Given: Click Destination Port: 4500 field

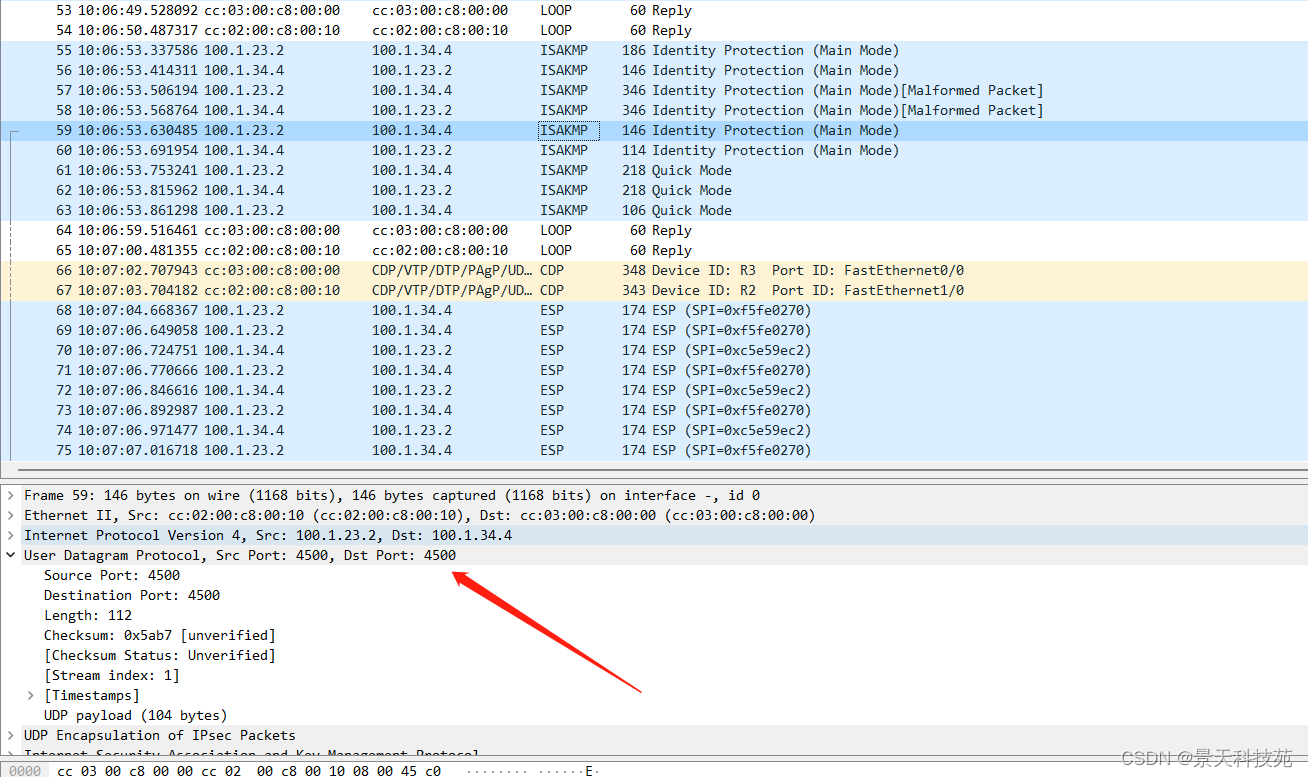Looking at the screenshot, I should [x=132, y=595].
